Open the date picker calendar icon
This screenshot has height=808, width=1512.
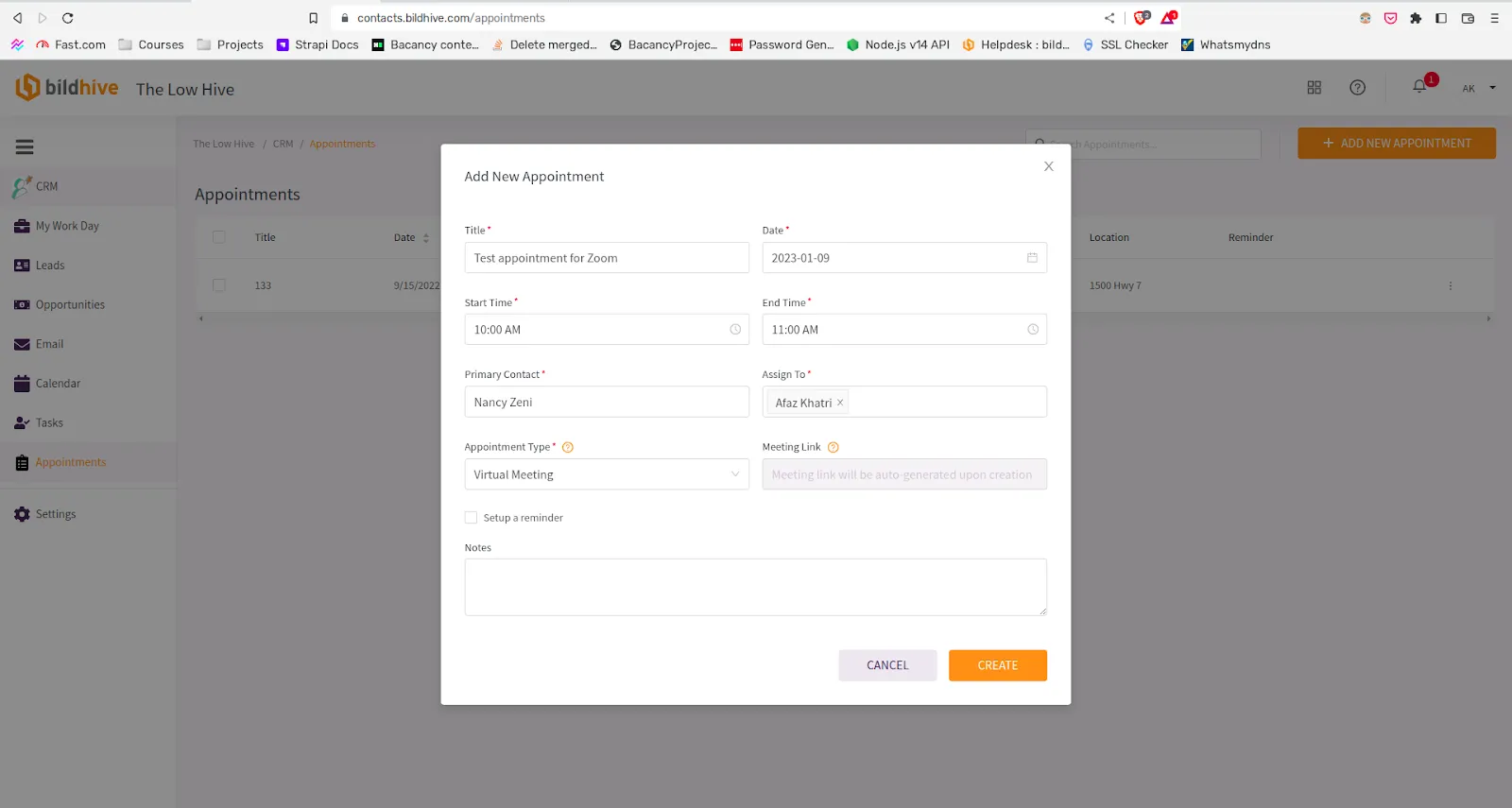pyautogui.click(x=1032, y=258)
